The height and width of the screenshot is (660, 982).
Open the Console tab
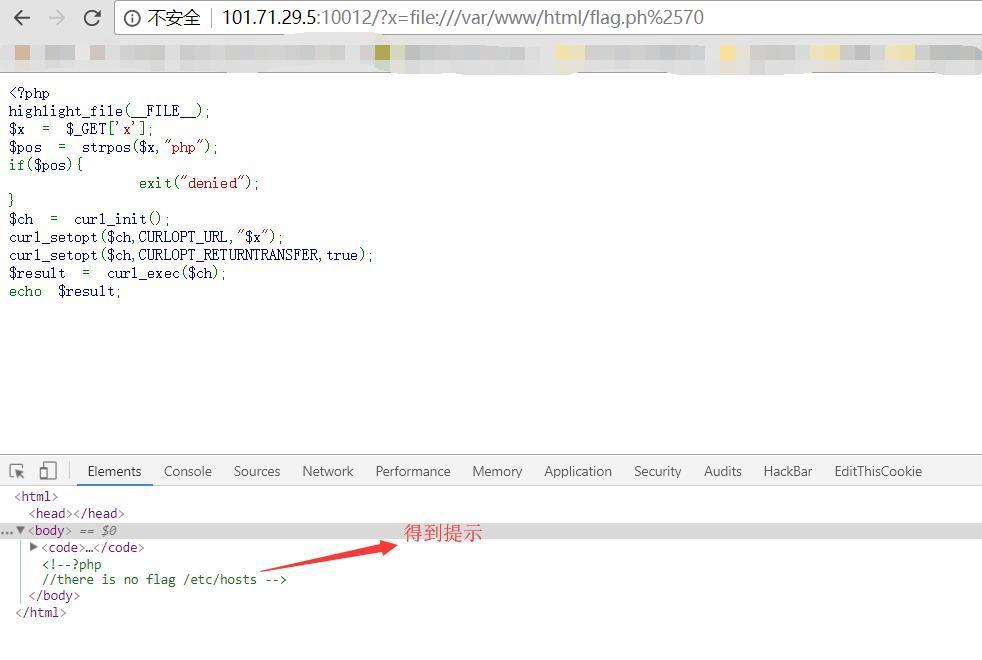pyautogui.click(x=188, y=471)
